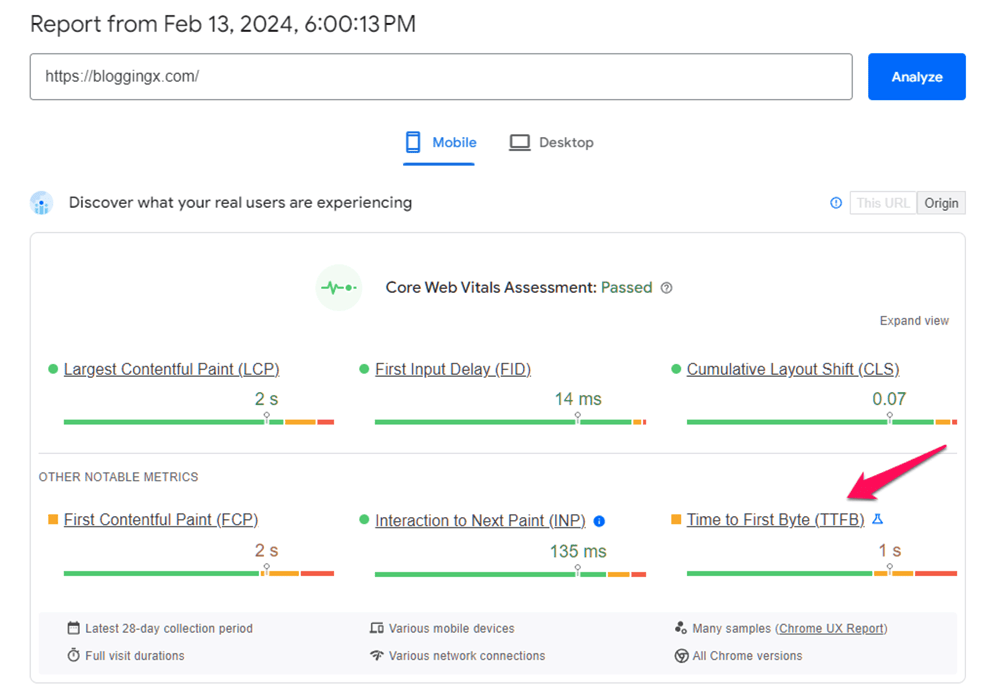
Task: Click the real users experience chart icon
Action: coord(41,203)
